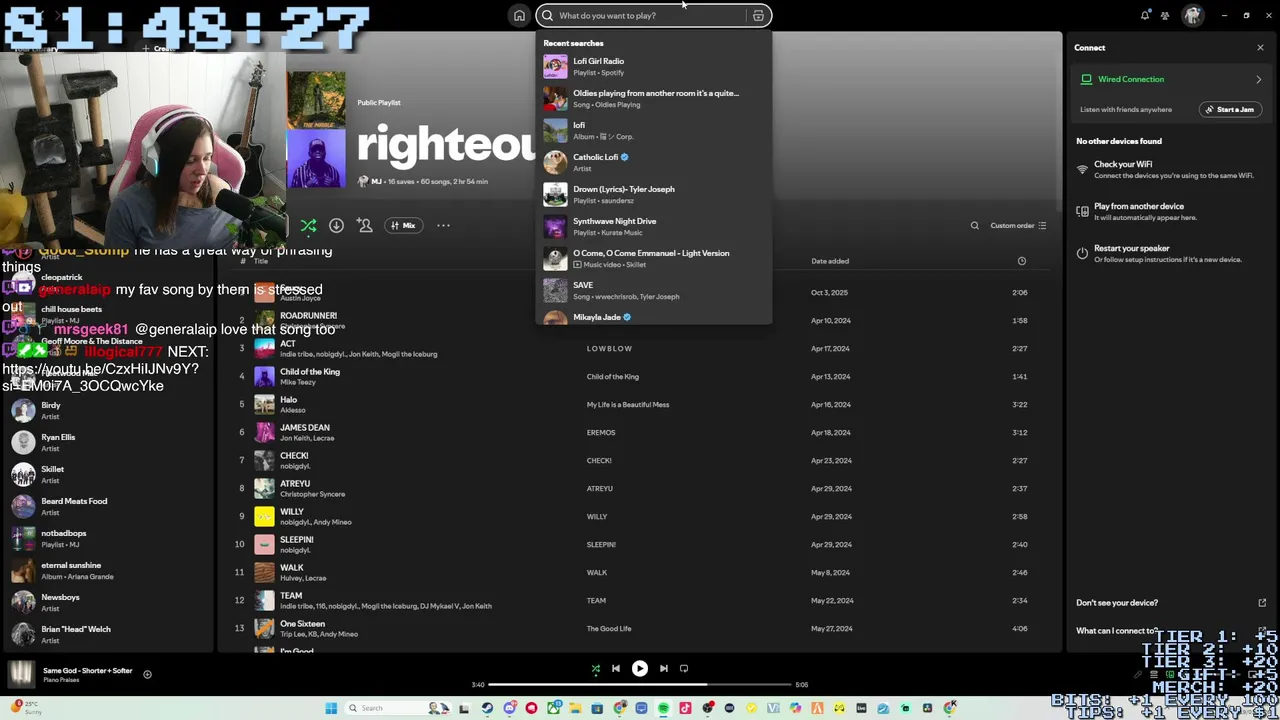Open the My Life is a Beautiful Mess album link
The height and width of the screenshot is (720, 1280).
(x=628, y=405)
